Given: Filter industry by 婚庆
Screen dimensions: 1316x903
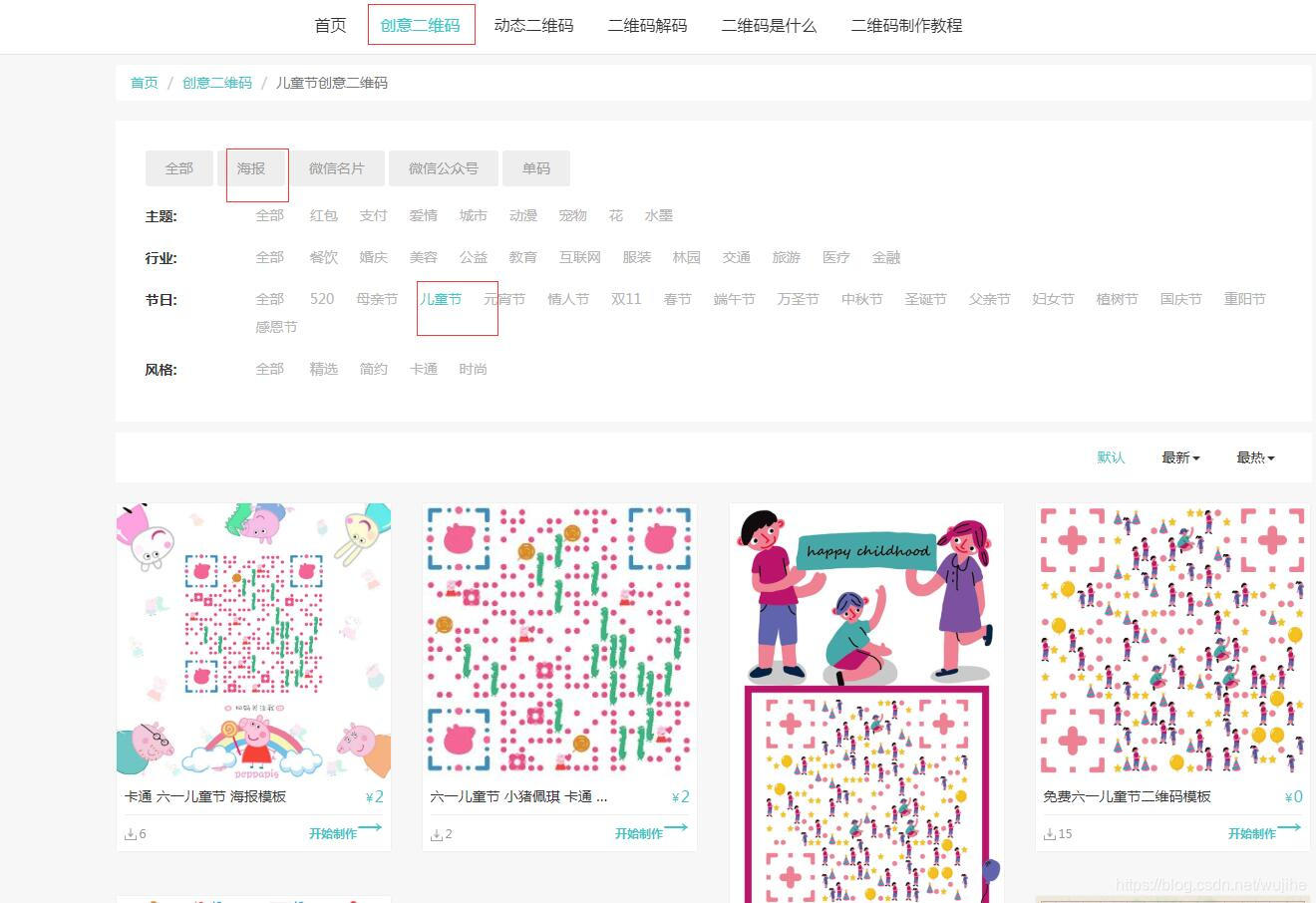Looking at the screenshot, I should point(374,257).
